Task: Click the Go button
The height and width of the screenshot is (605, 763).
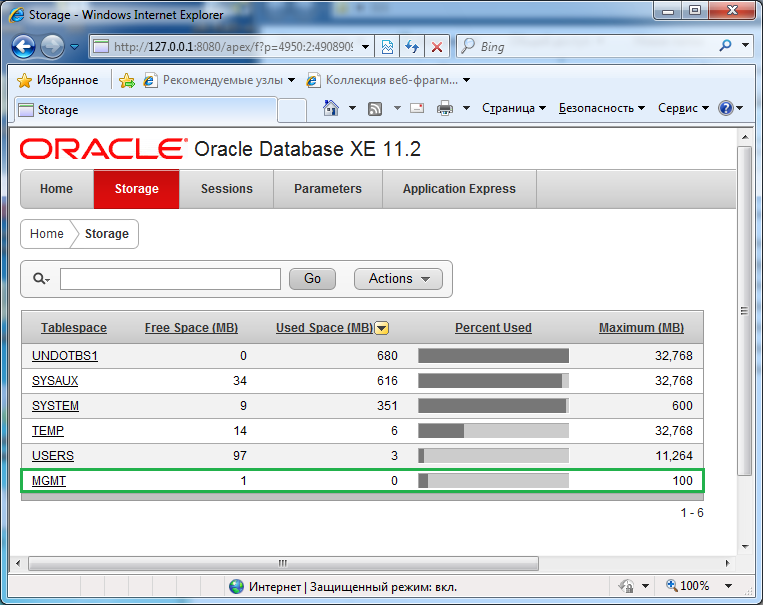Action: [312, 279]
